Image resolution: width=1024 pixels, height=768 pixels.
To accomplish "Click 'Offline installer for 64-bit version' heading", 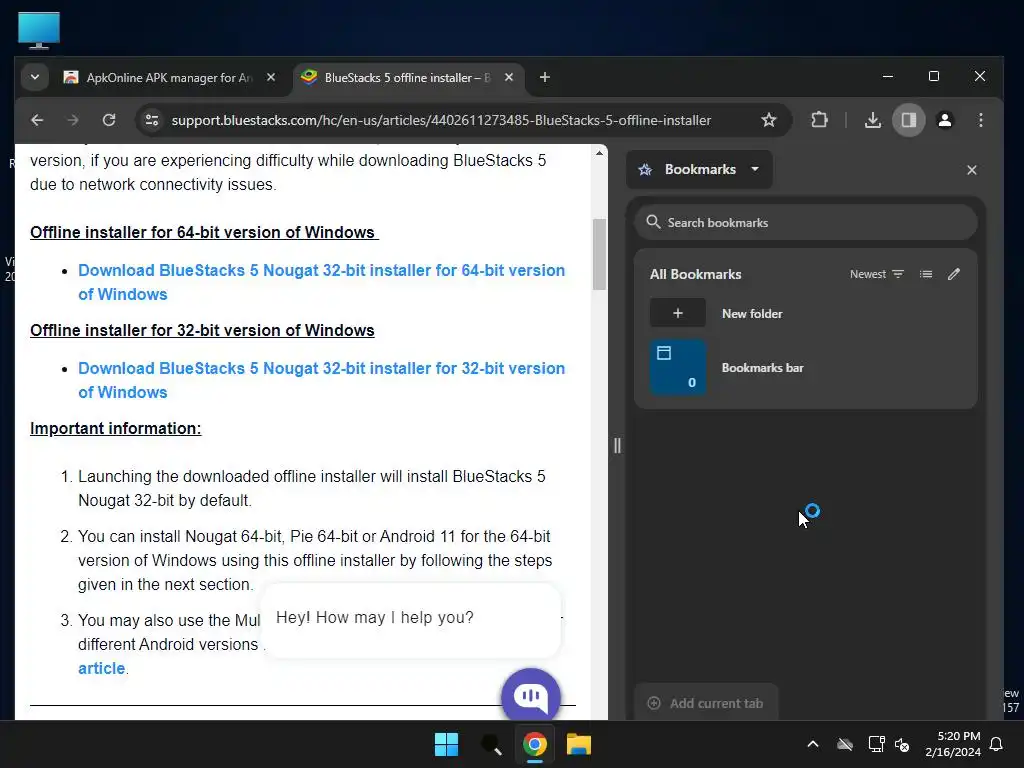I will point(204,232).
